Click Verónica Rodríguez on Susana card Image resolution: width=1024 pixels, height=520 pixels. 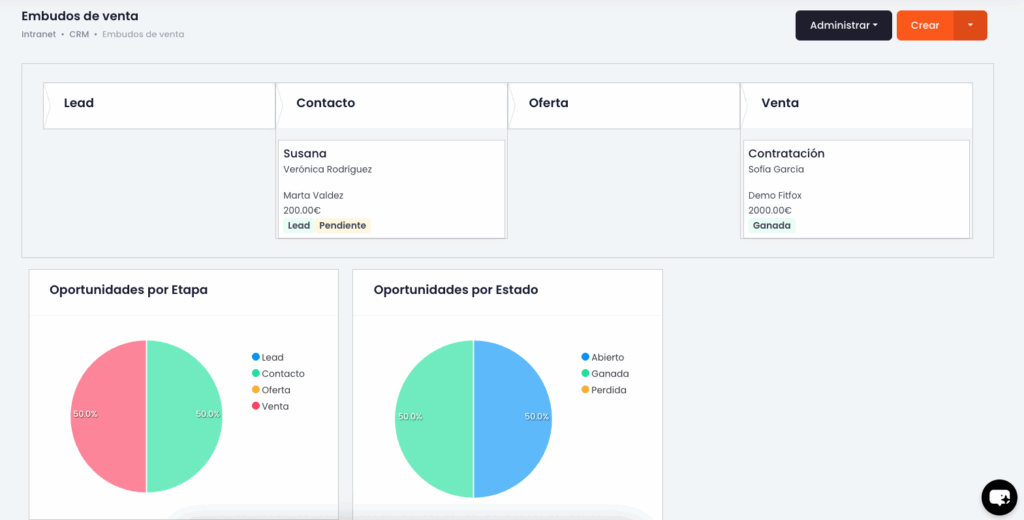click(328, 169)
